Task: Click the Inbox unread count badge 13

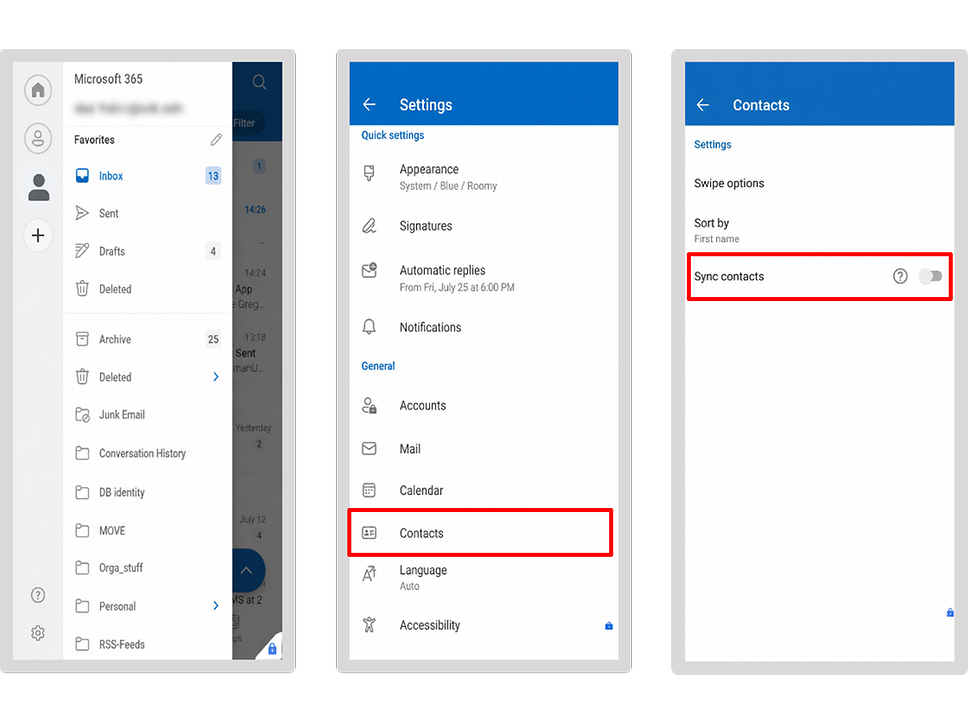Action: [x=213, y=176]
